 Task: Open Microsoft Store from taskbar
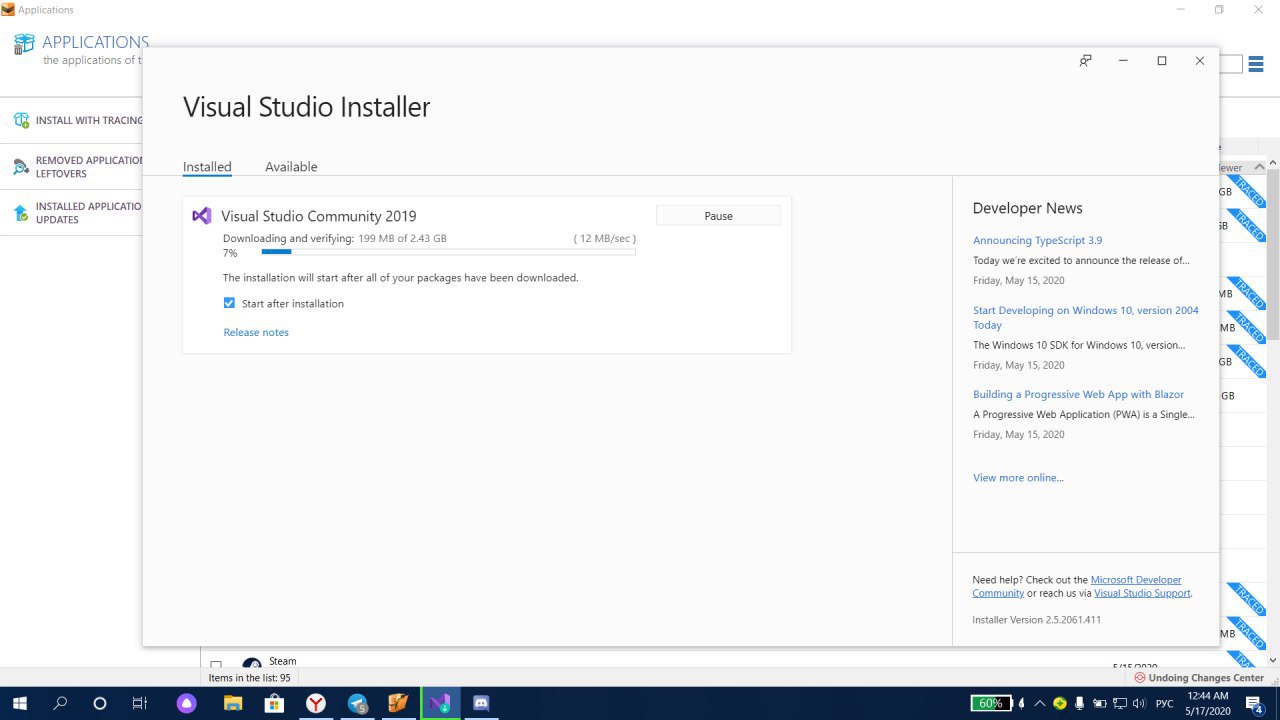coord(273,703)
